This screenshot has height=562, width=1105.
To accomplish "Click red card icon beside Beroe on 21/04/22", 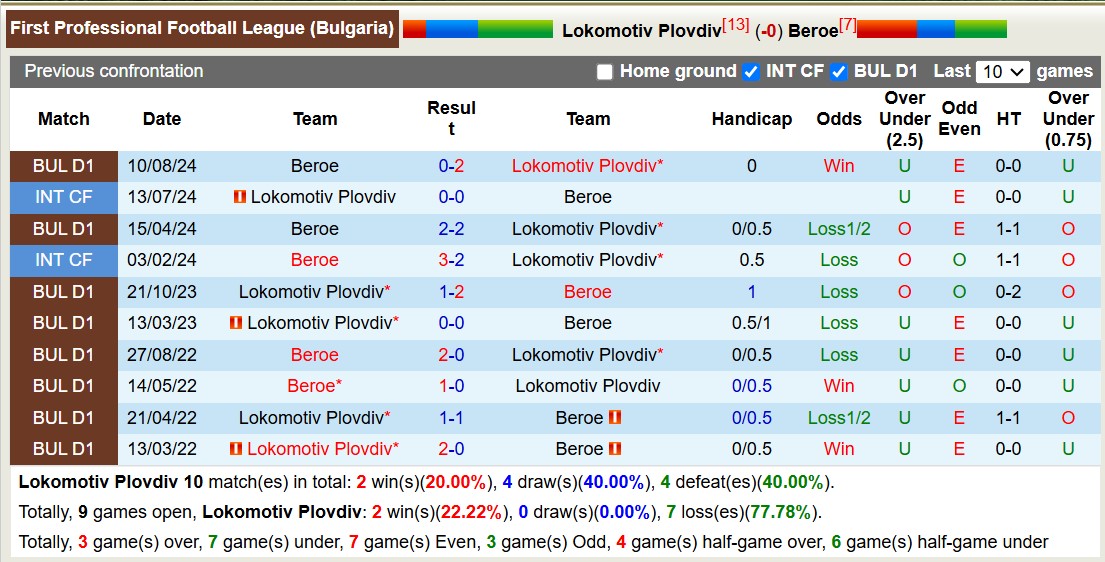I will (615, 418).
